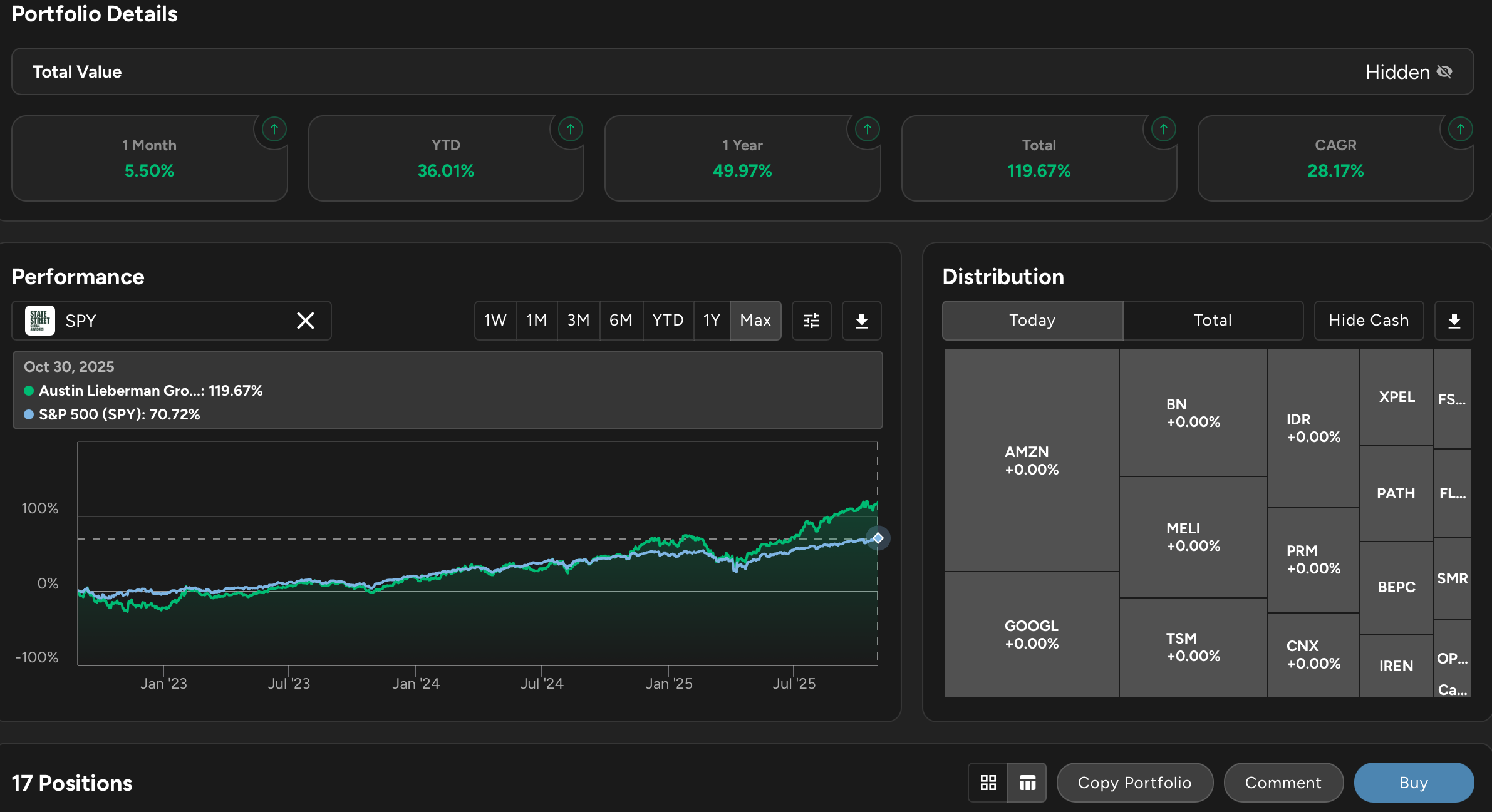
Task: Remove the SPY benchmark with the X
Action: click(x=306, y=321)
